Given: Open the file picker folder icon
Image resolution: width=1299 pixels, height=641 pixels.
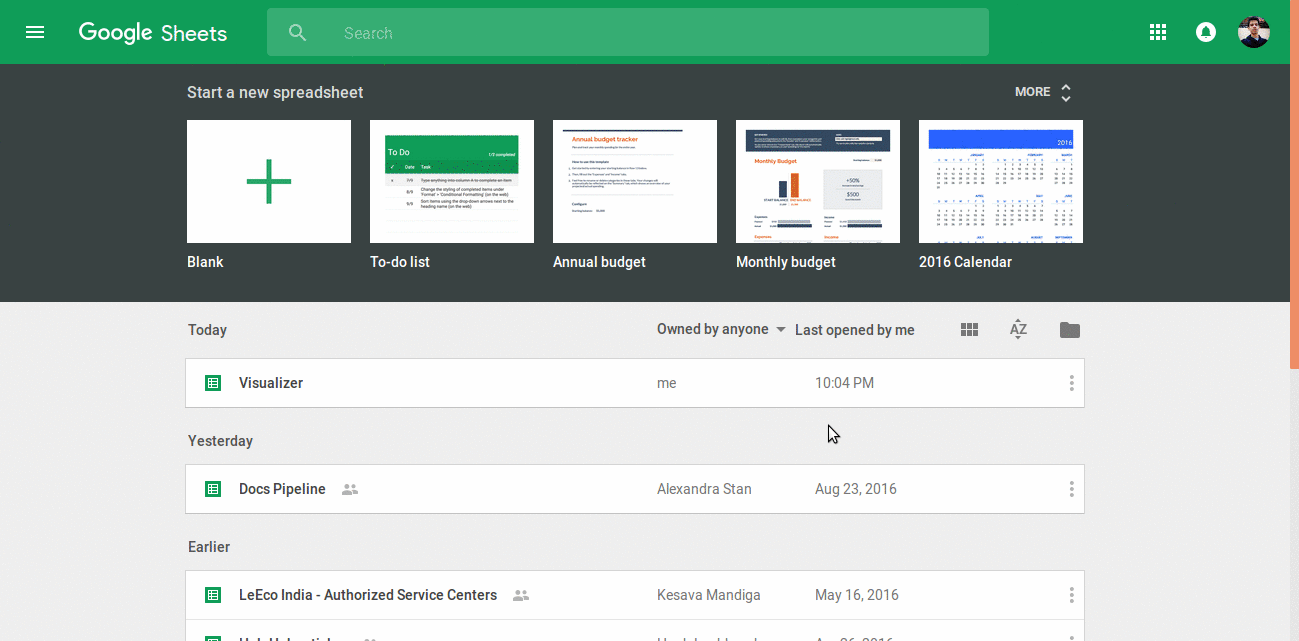Looking at the screenshot, I should tap(1070, 330).
